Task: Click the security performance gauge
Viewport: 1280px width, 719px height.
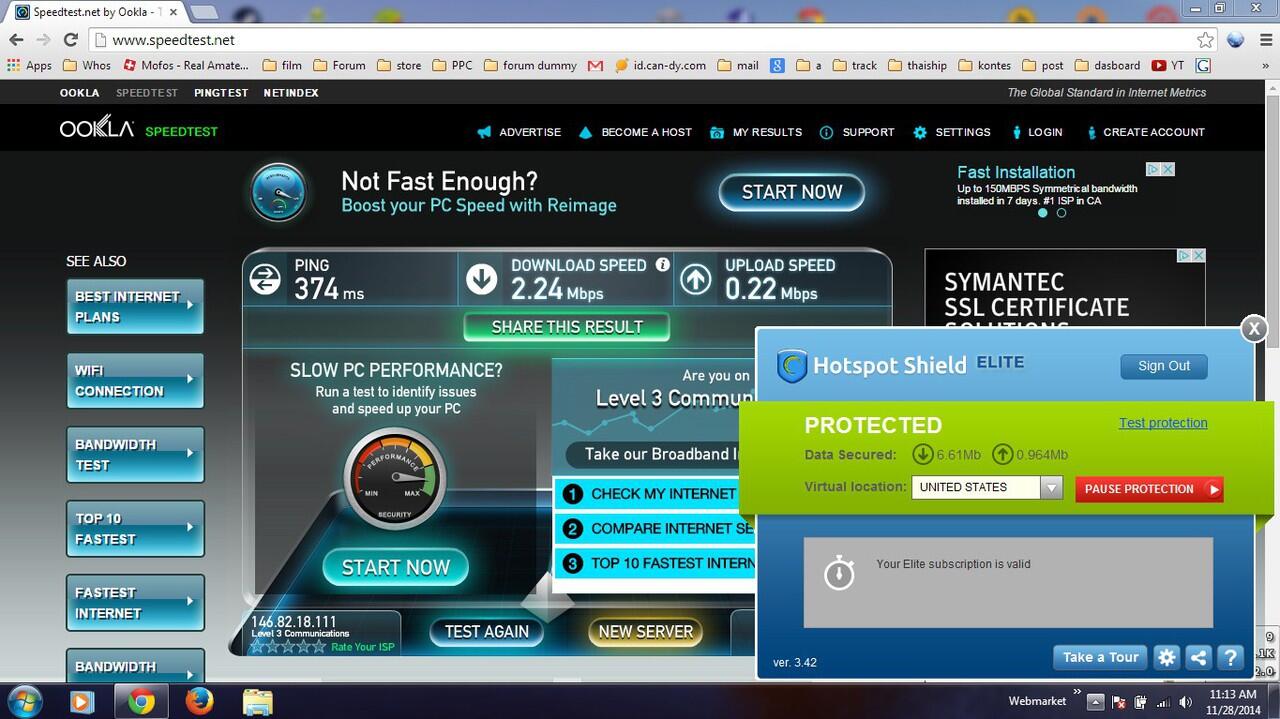Action: [394, 479]
